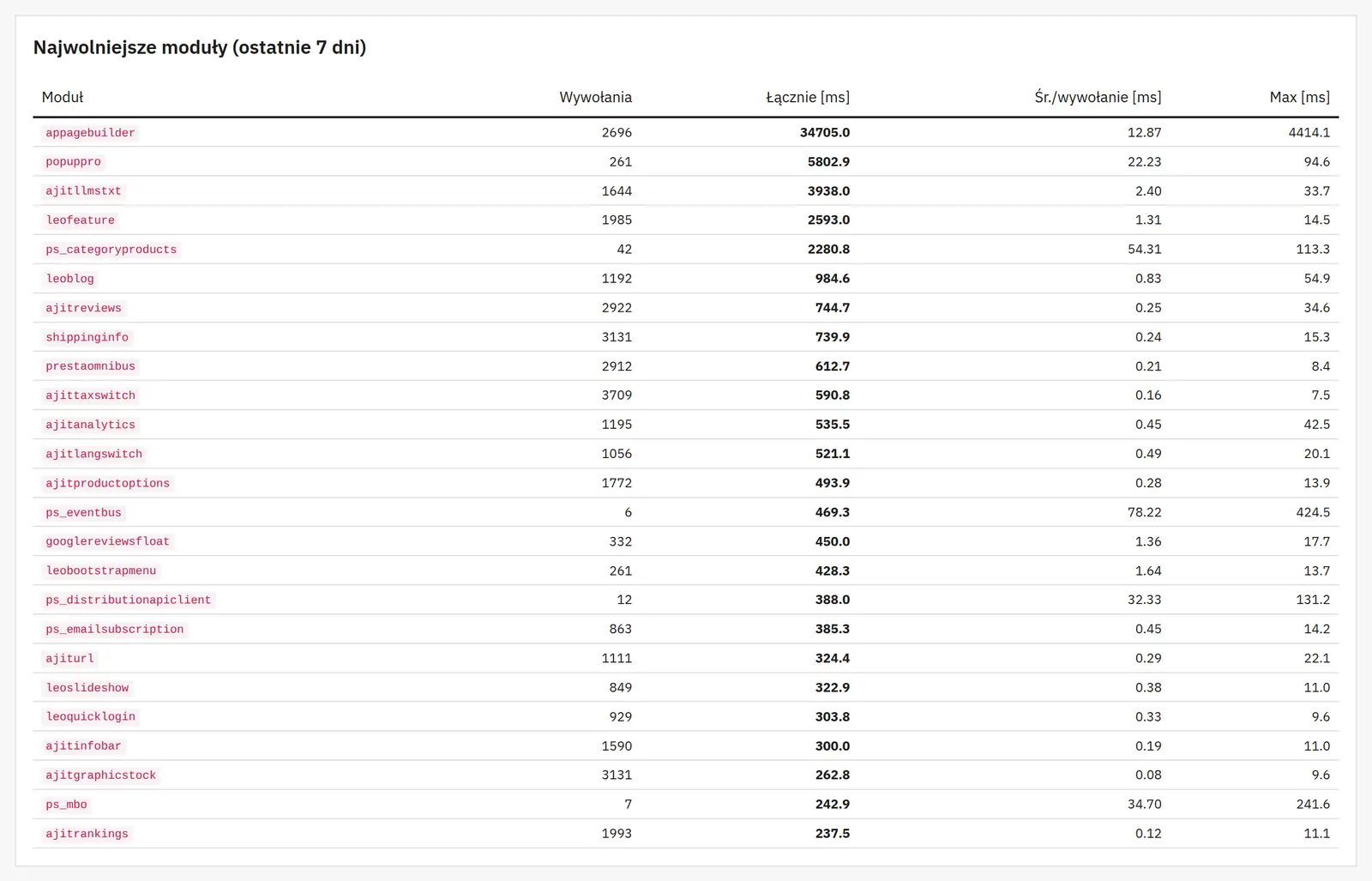Click the ps_eventbus module tag
The image size is (1372, 881).
83,512
